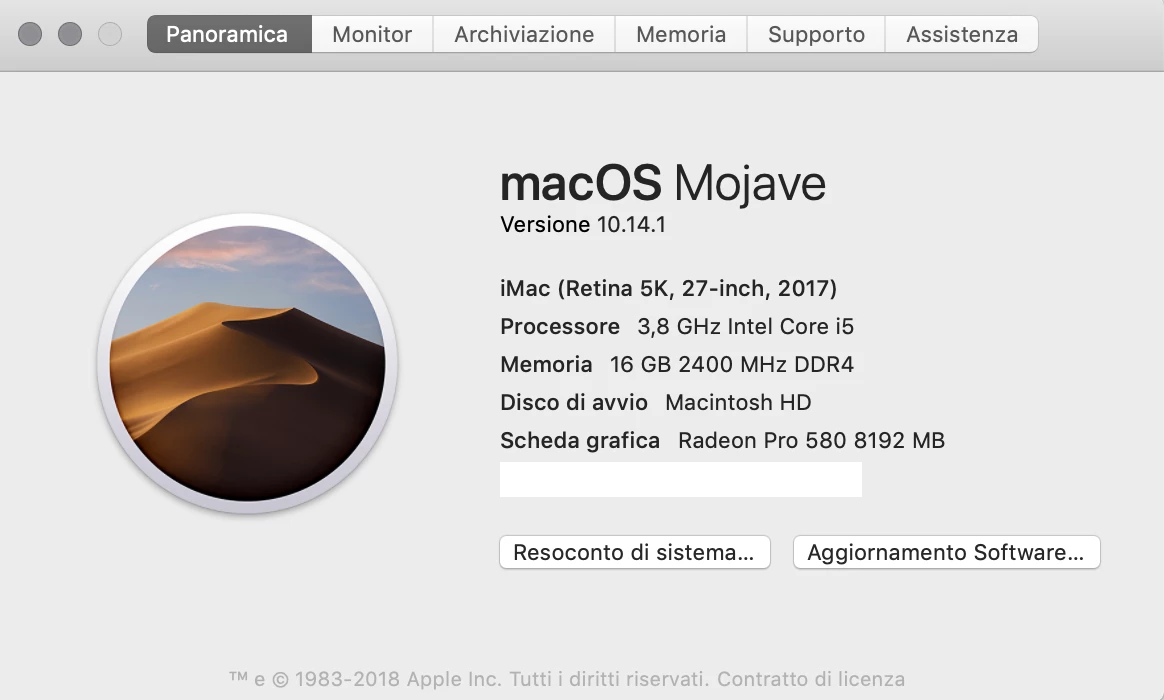
Task: Open Resoconto di sistema report
Action: coord(635,552)
